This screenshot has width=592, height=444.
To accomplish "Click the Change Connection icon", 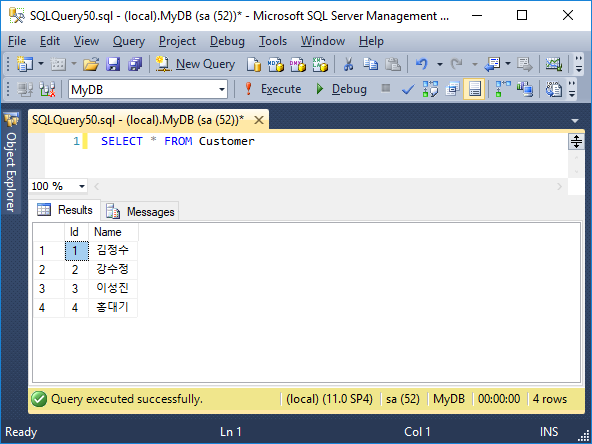I will pyautogui.click(x=47, y=89).
